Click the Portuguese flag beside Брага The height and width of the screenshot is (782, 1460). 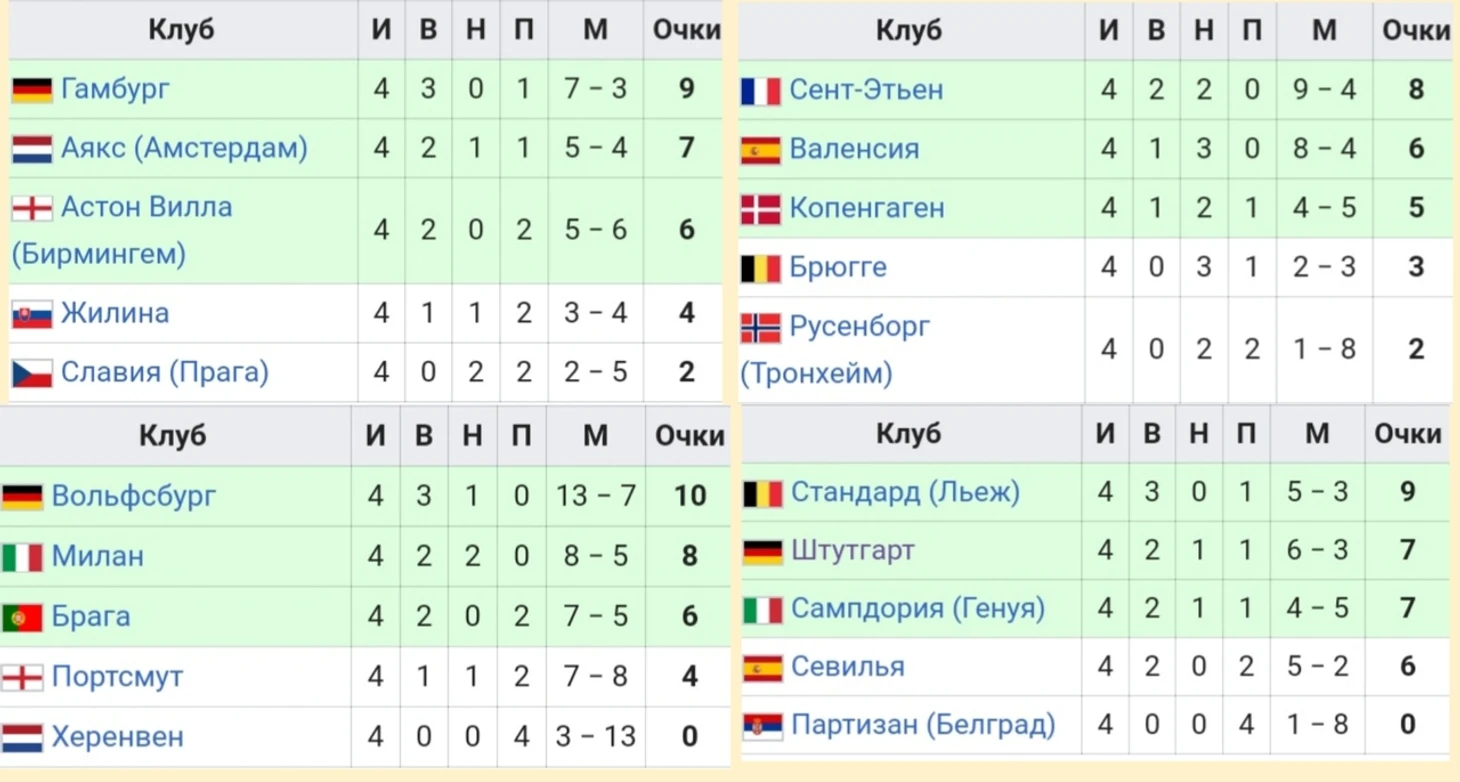22,617
